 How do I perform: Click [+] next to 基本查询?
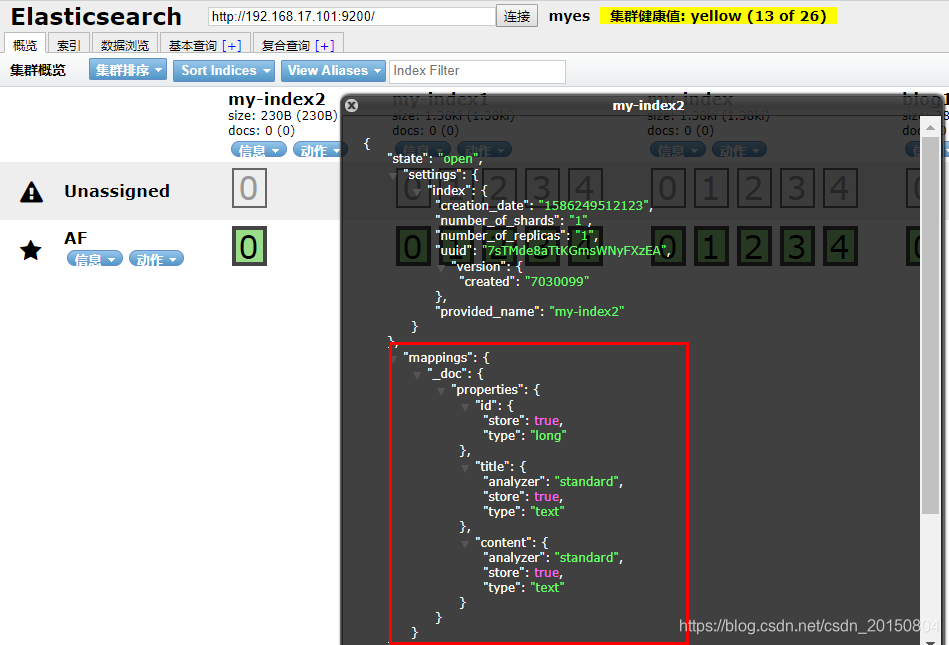click(x=232, y=45)
